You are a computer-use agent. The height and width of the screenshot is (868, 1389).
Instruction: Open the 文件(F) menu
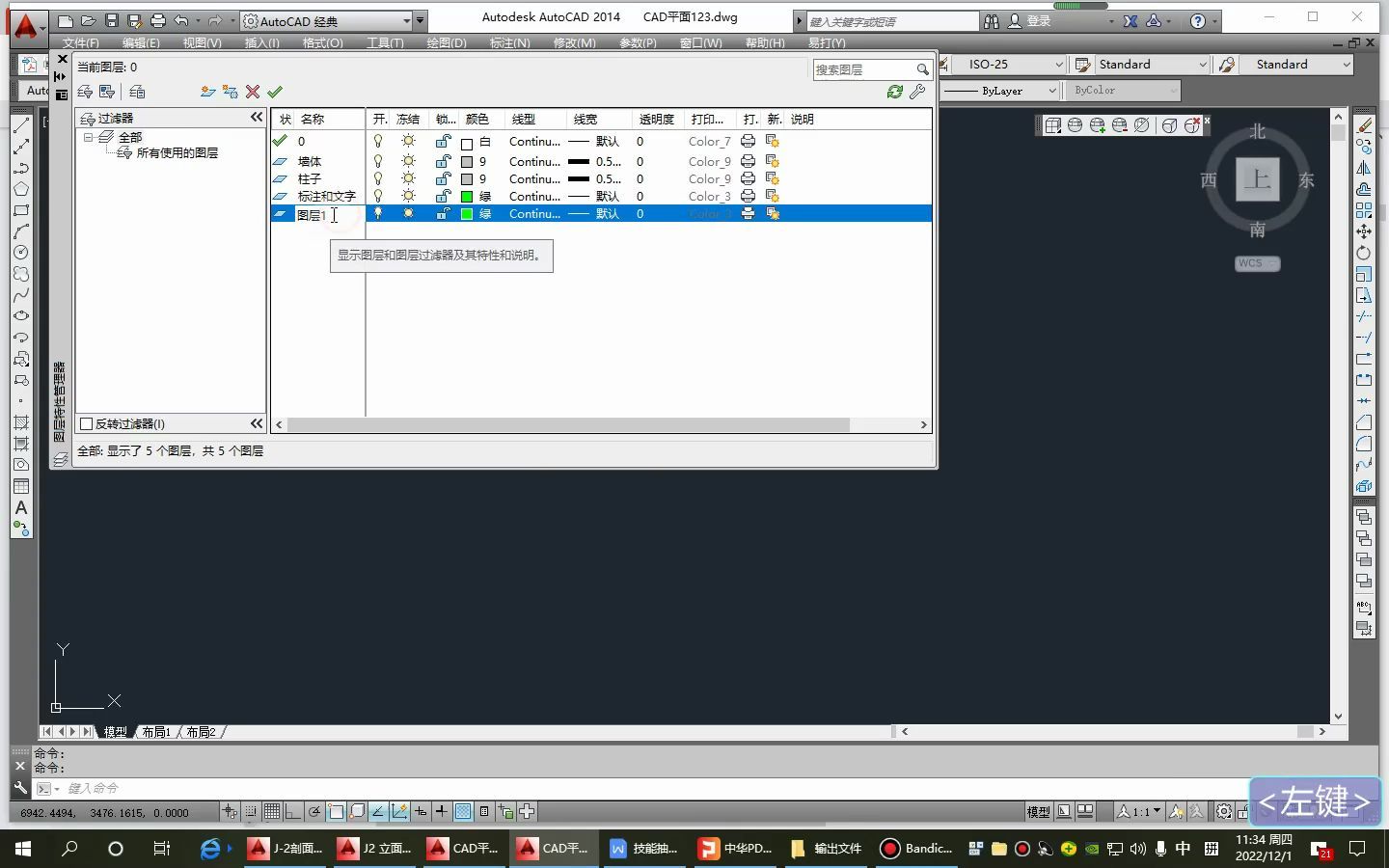pos(81,42)
